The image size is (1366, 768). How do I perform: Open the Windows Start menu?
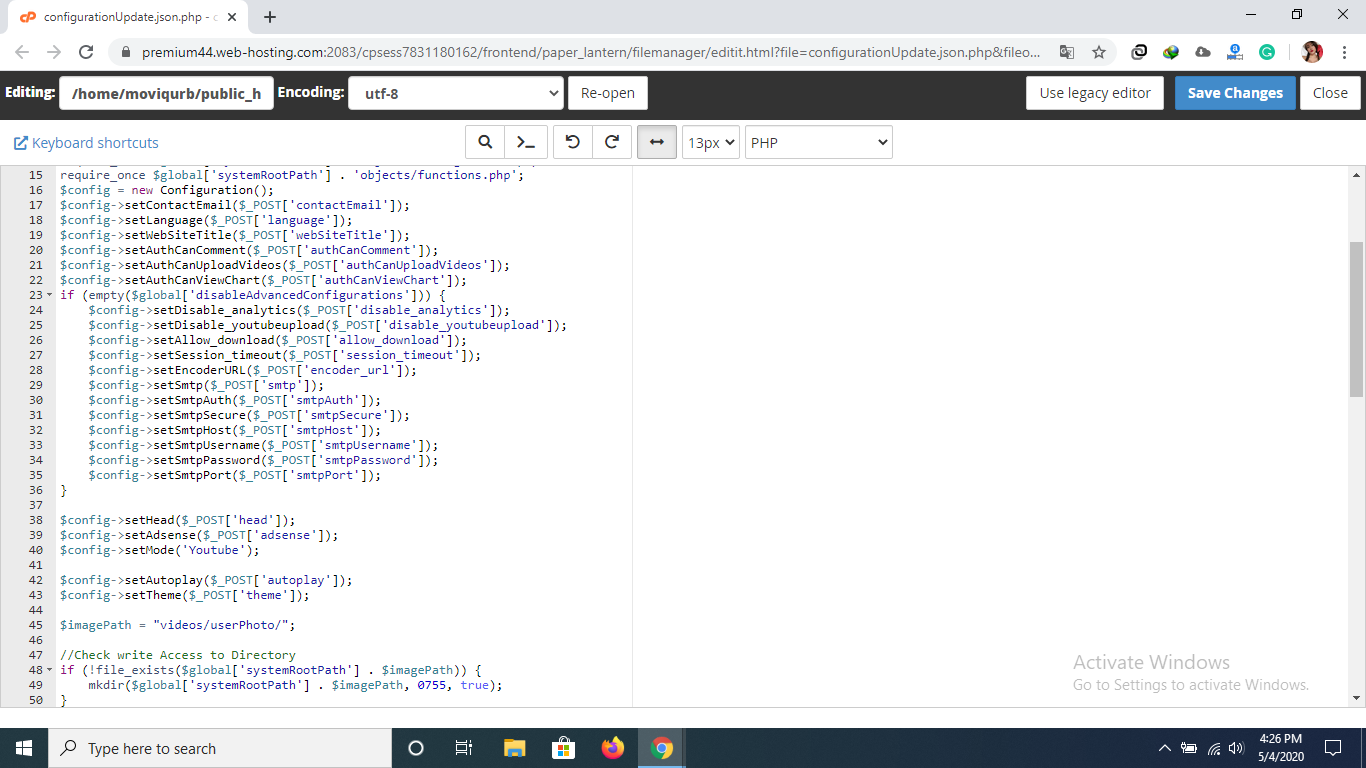click(x=24, y=748)
